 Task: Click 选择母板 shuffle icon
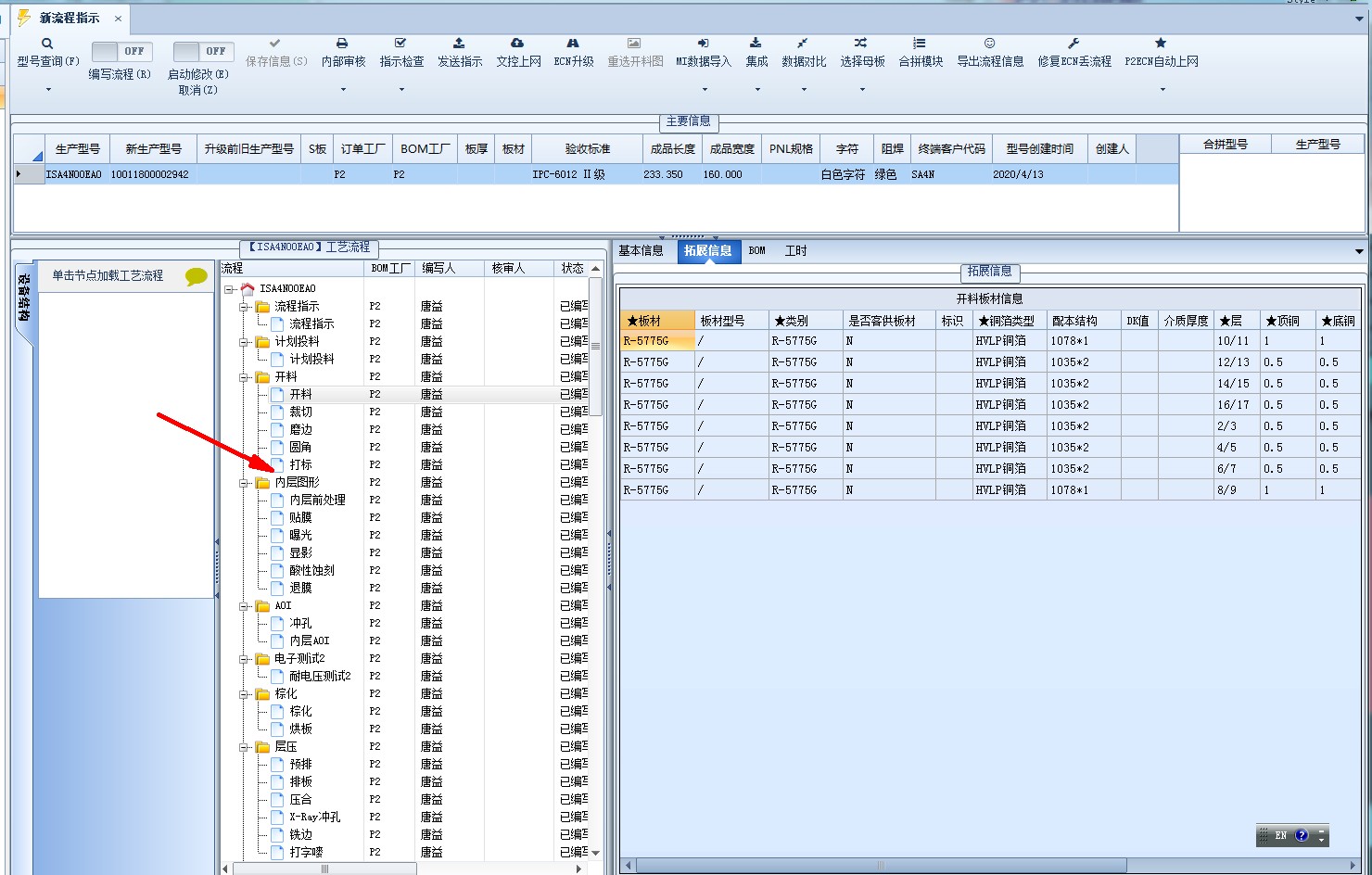(x=861, y=44)
